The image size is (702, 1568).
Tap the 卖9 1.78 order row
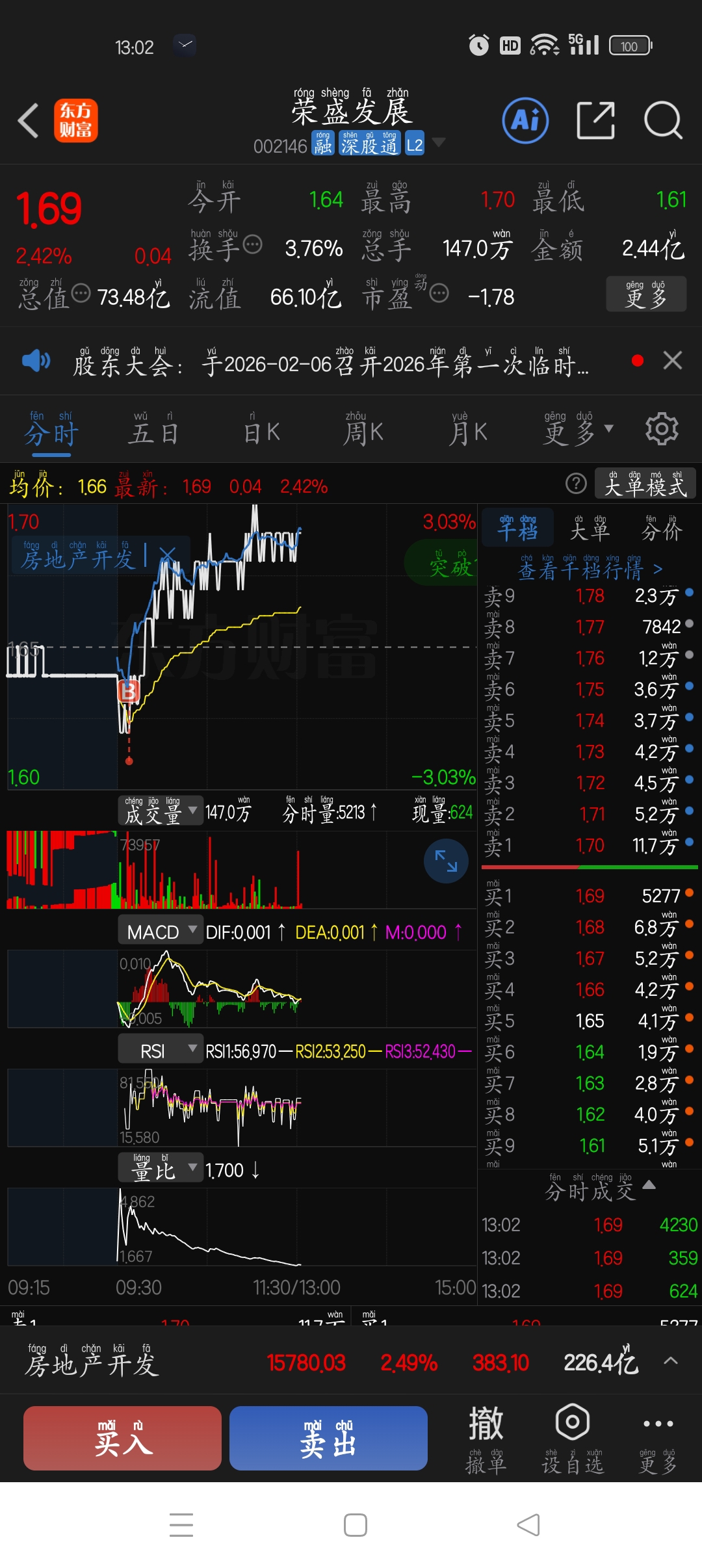click(x=590, y=595)
